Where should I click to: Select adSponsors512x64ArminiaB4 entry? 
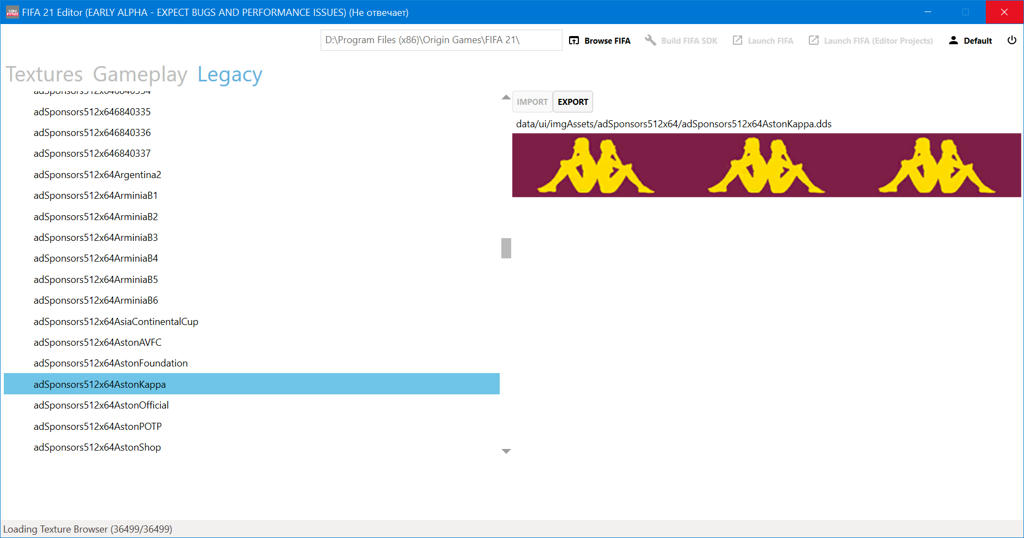pos(95,258)
